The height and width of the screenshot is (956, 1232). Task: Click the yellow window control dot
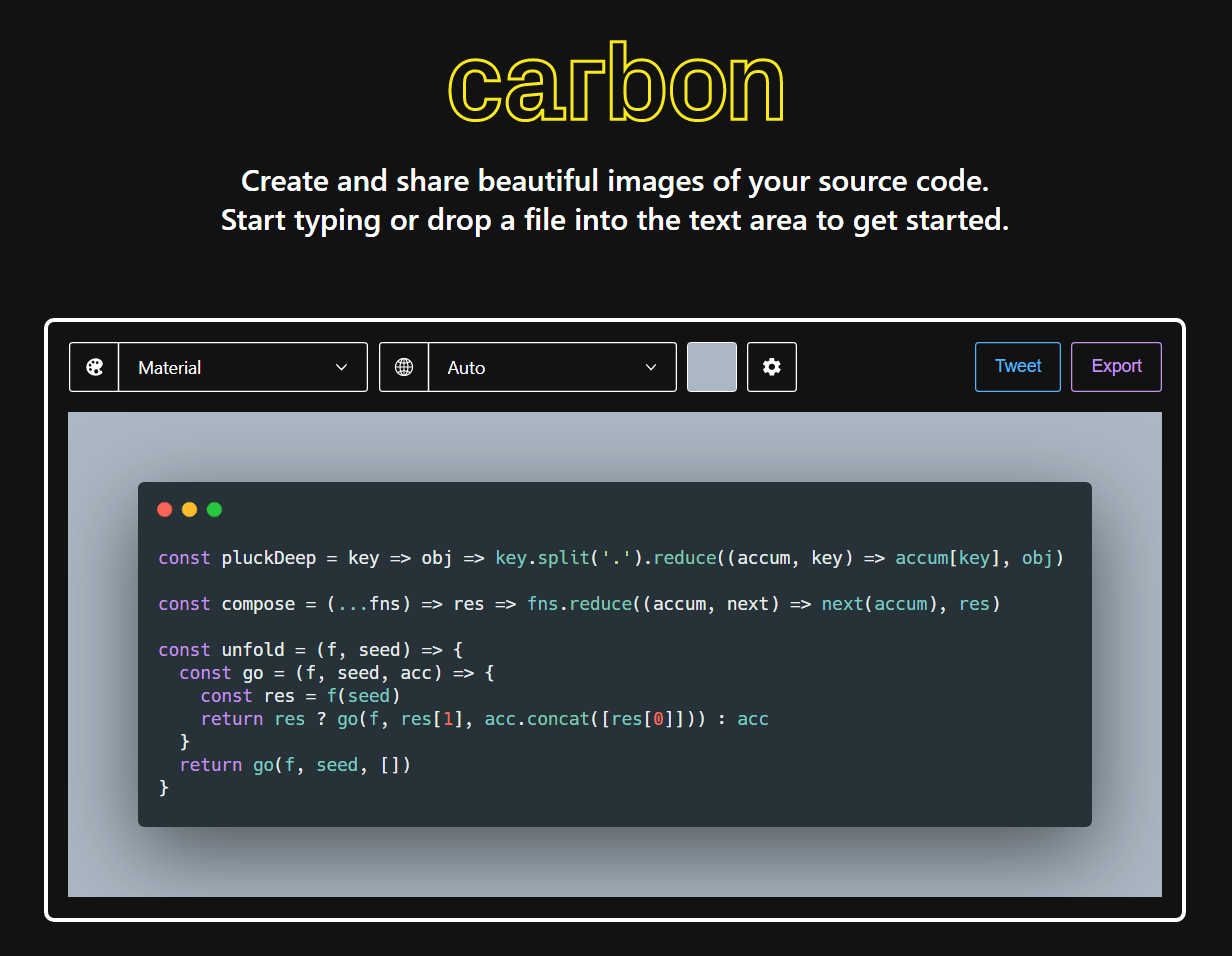tap(190, 510)
